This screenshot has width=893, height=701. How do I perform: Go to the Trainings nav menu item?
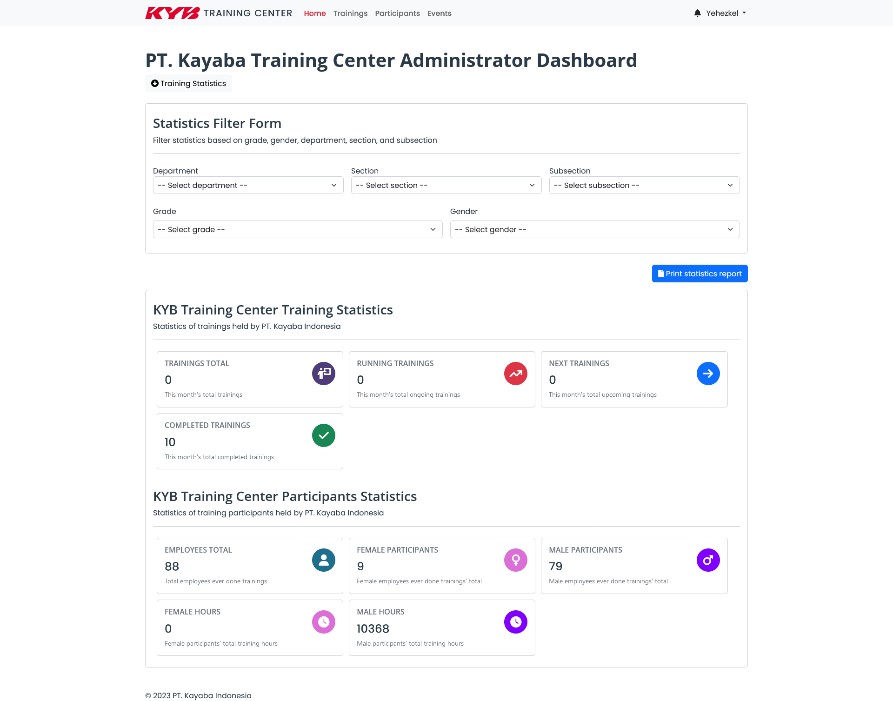click(350, 14)
